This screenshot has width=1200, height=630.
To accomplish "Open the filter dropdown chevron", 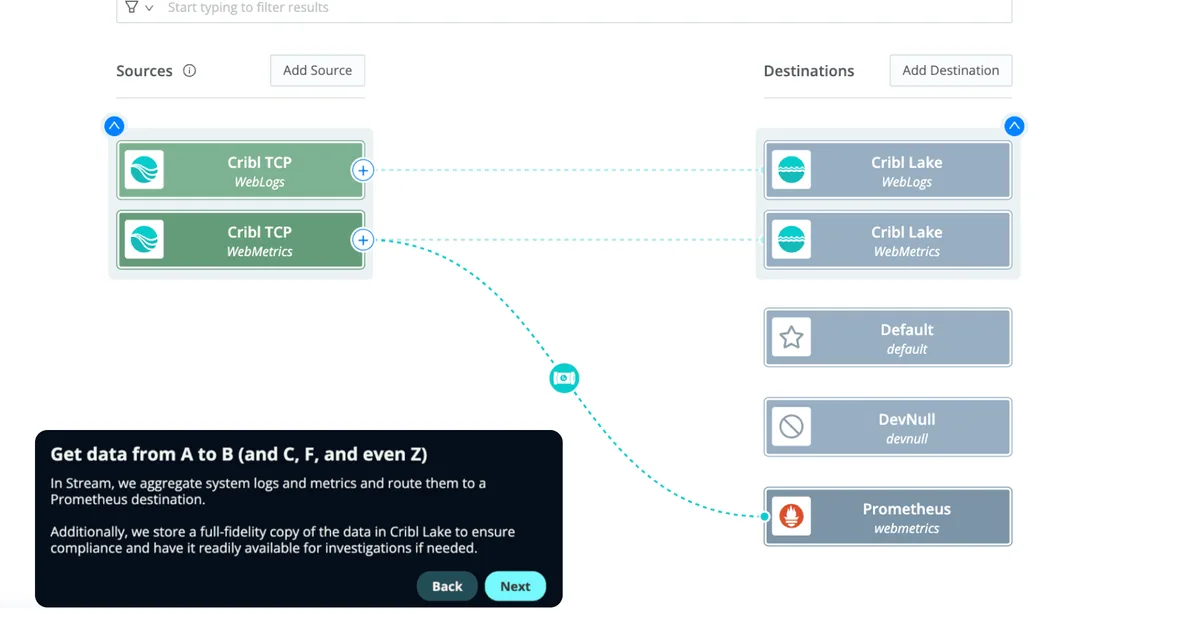I will click(x=150, y=8).
